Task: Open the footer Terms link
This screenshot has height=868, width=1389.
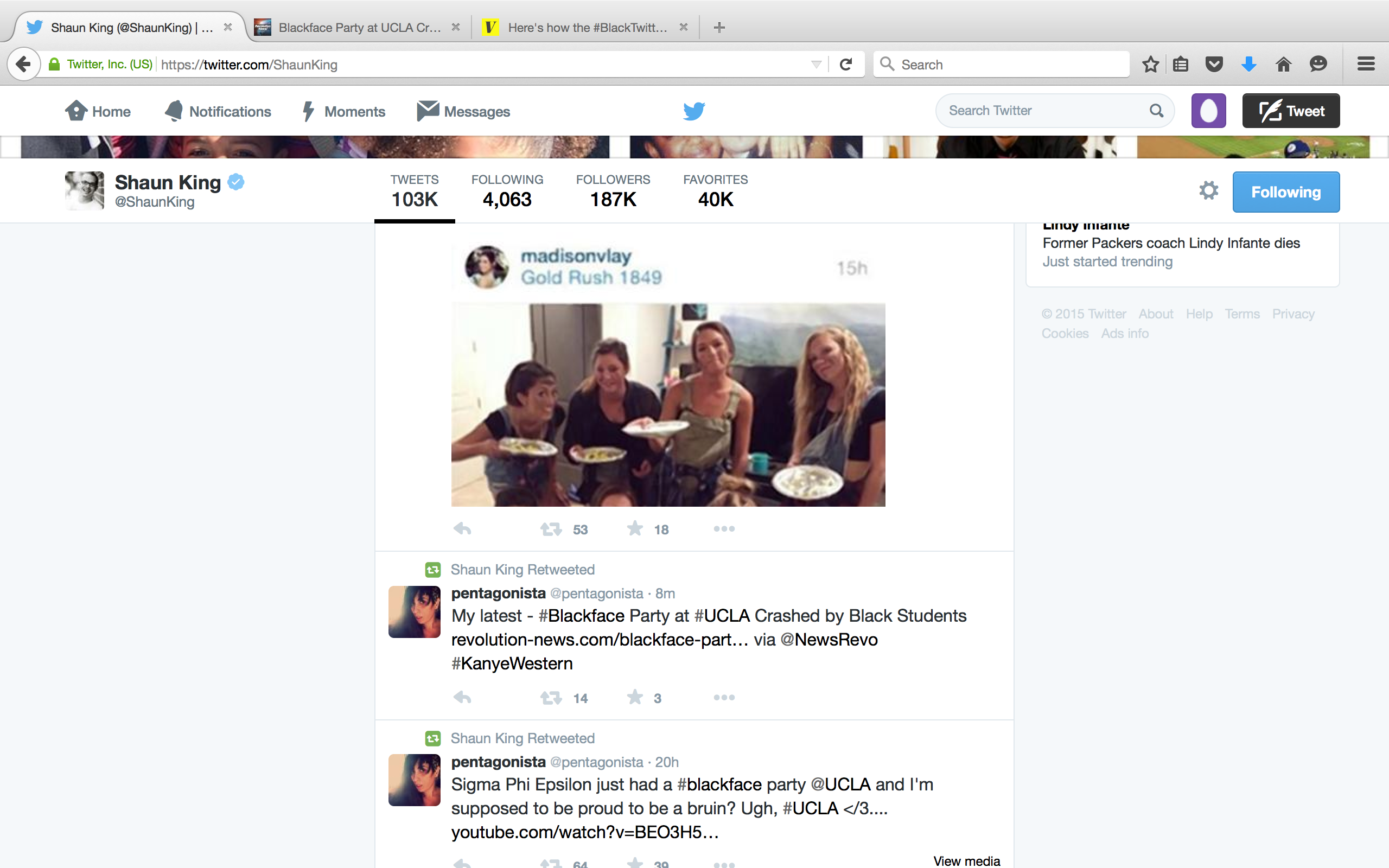Action: (1242, 314)
